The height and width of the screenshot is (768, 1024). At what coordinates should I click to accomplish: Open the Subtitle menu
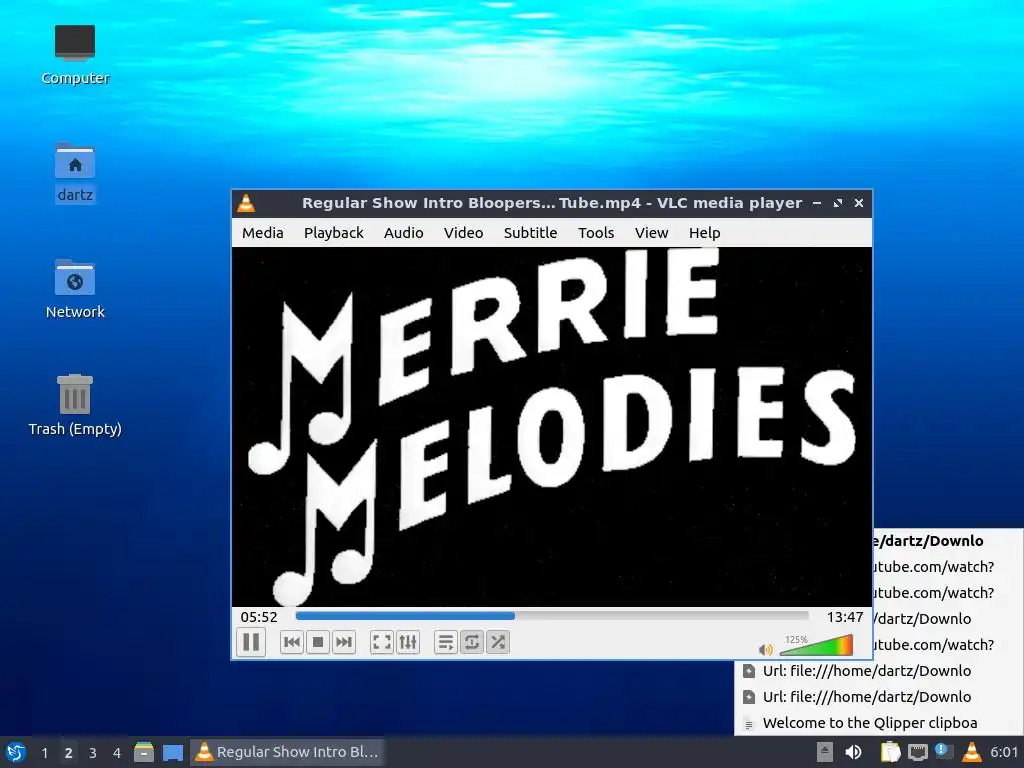[x=530, y=233]
